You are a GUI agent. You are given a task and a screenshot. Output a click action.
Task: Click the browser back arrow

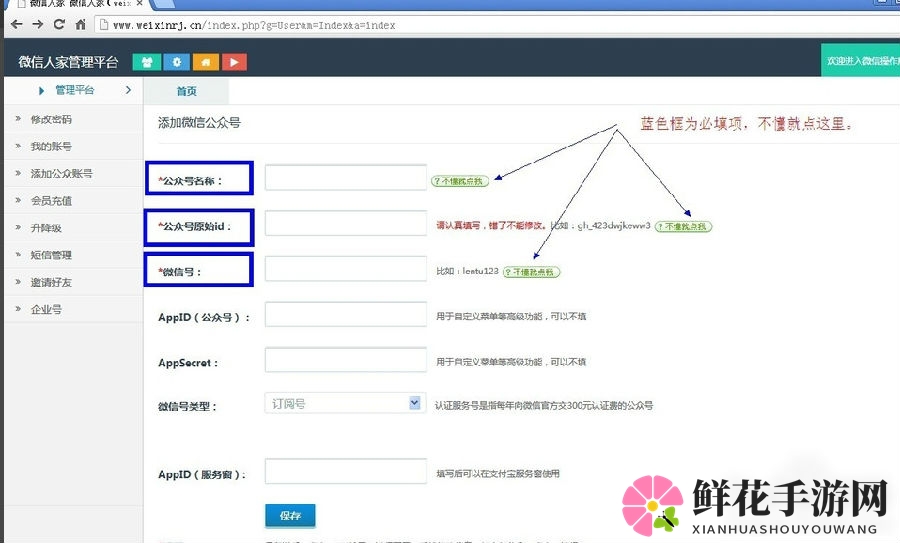(x=17, y=25)
